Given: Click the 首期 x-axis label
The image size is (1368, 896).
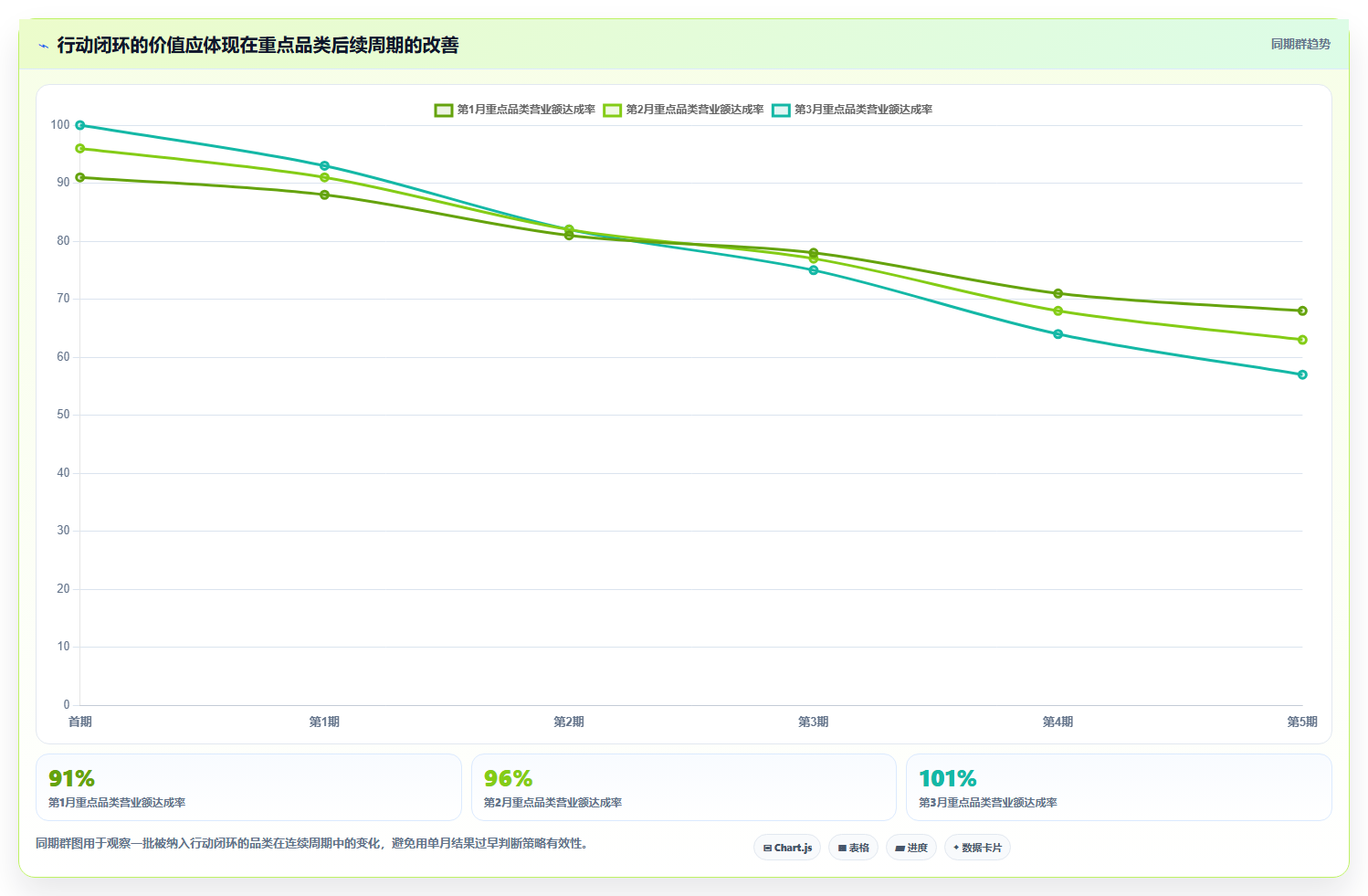Looking at the screenshot, I should tap(80, 722).
